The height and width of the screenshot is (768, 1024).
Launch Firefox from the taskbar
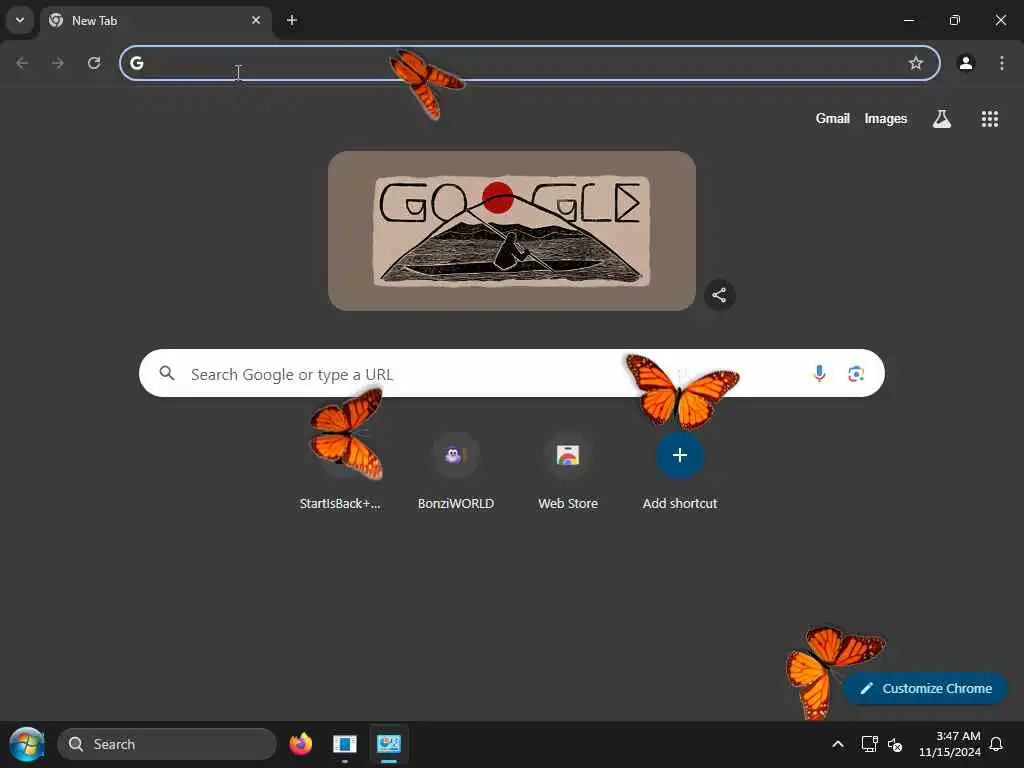click(300, 744)
